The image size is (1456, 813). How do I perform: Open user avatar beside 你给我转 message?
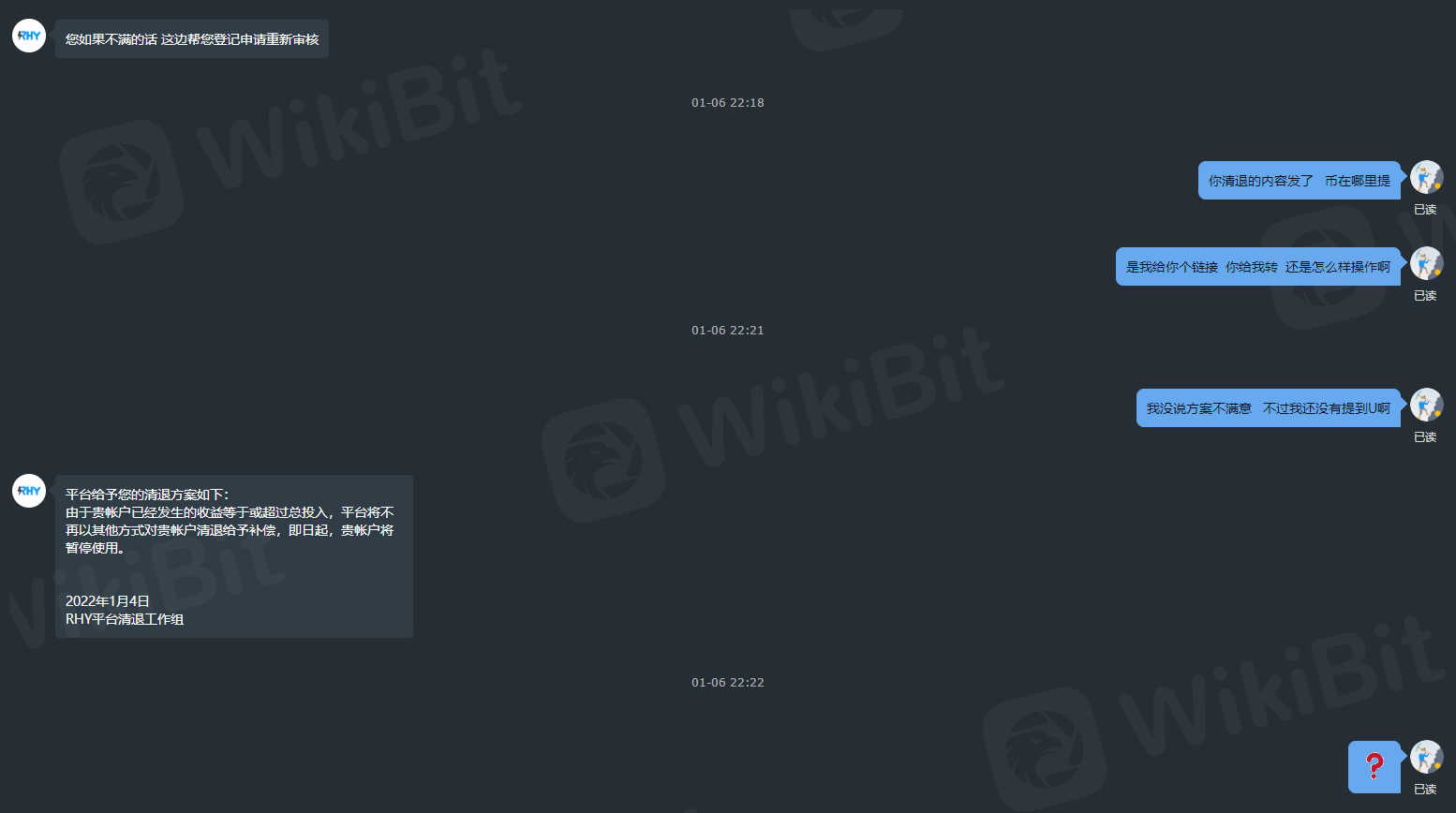[1426, 263]
